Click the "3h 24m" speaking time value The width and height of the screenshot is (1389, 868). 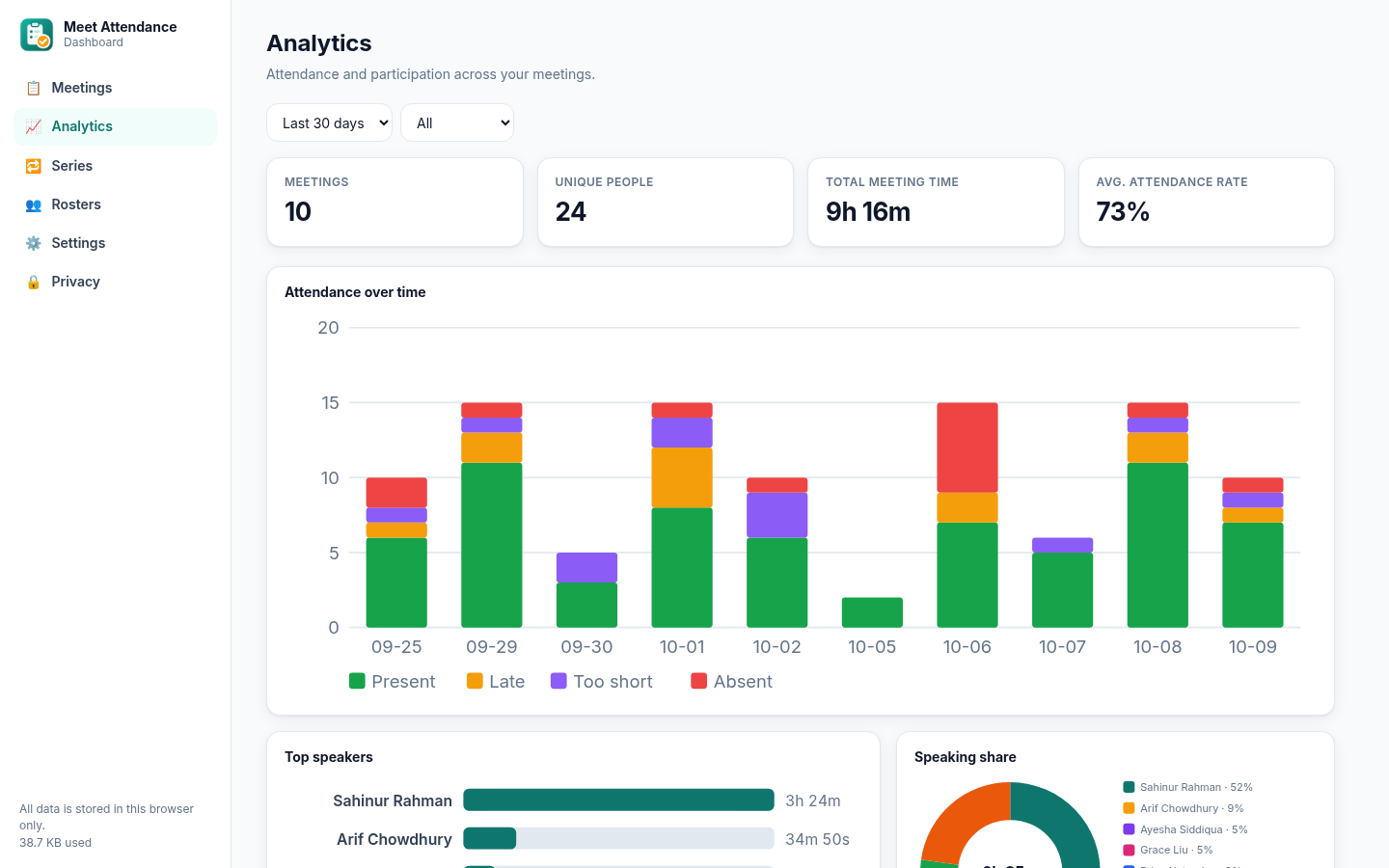tap(813, 800)
